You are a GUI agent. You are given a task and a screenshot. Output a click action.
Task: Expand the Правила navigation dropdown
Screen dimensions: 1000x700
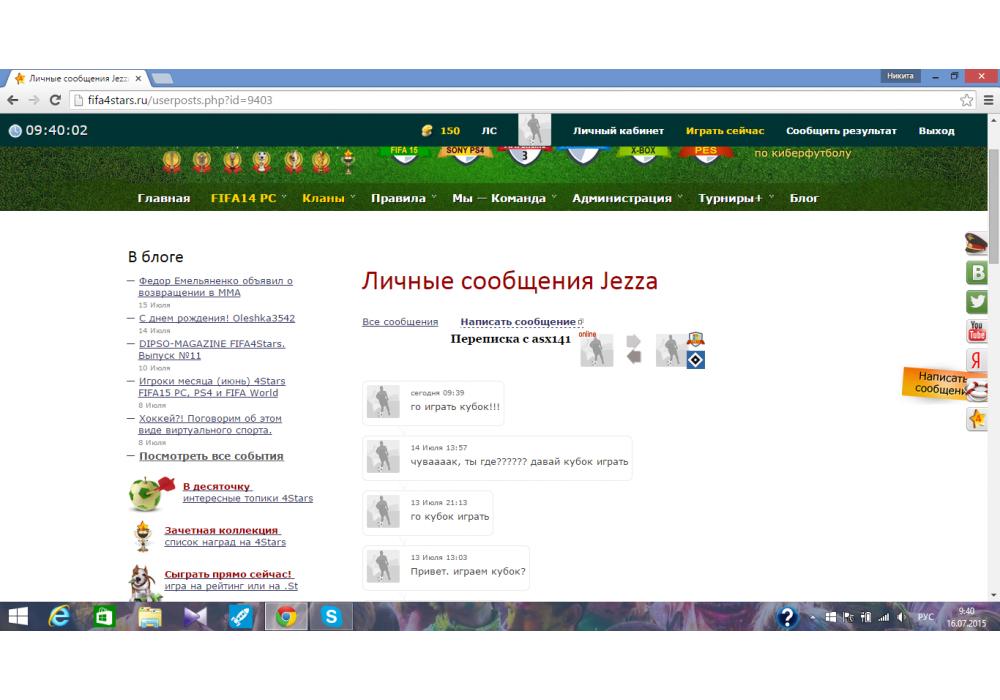403,198
